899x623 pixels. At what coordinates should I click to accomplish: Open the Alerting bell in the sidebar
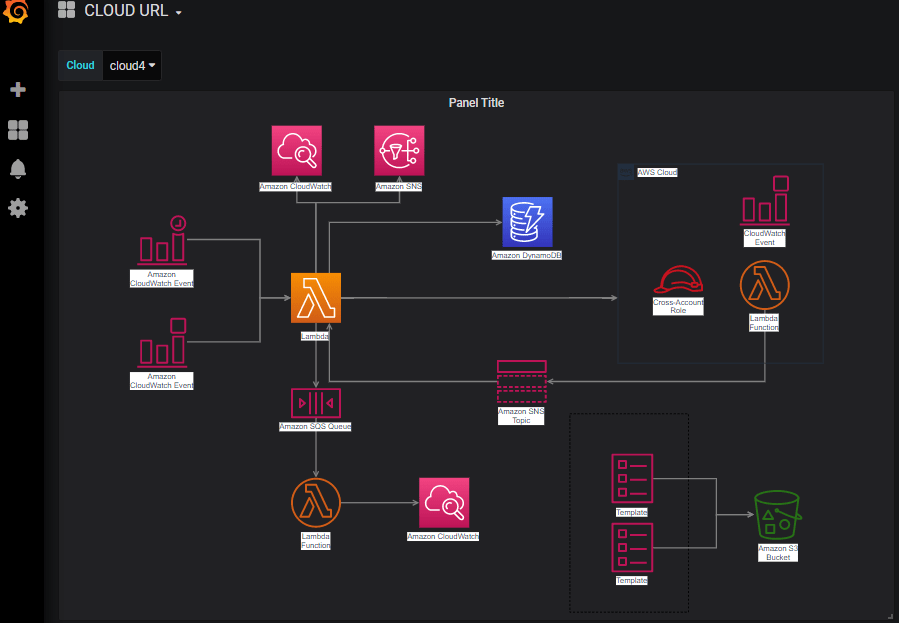pyautogui.click(x=17, y=168)
